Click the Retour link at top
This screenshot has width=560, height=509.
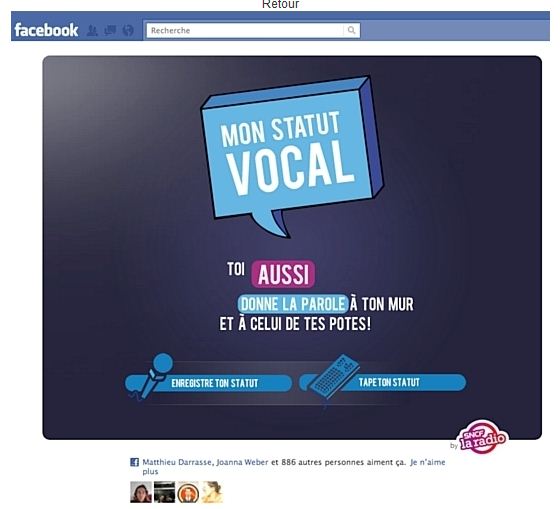280,4
